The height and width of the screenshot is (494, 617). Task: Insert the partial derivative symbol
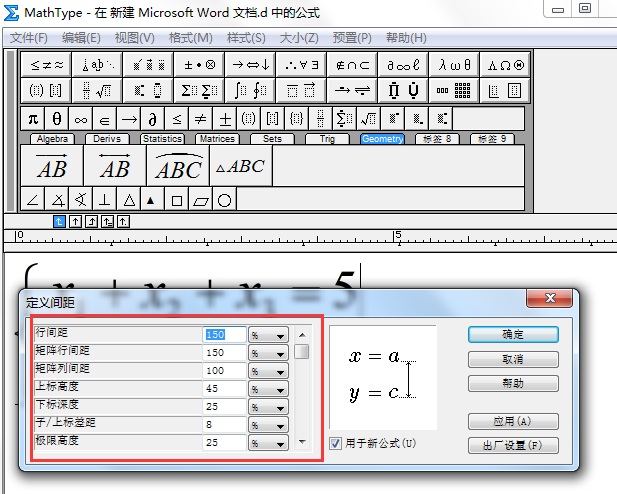click(153, 119)
